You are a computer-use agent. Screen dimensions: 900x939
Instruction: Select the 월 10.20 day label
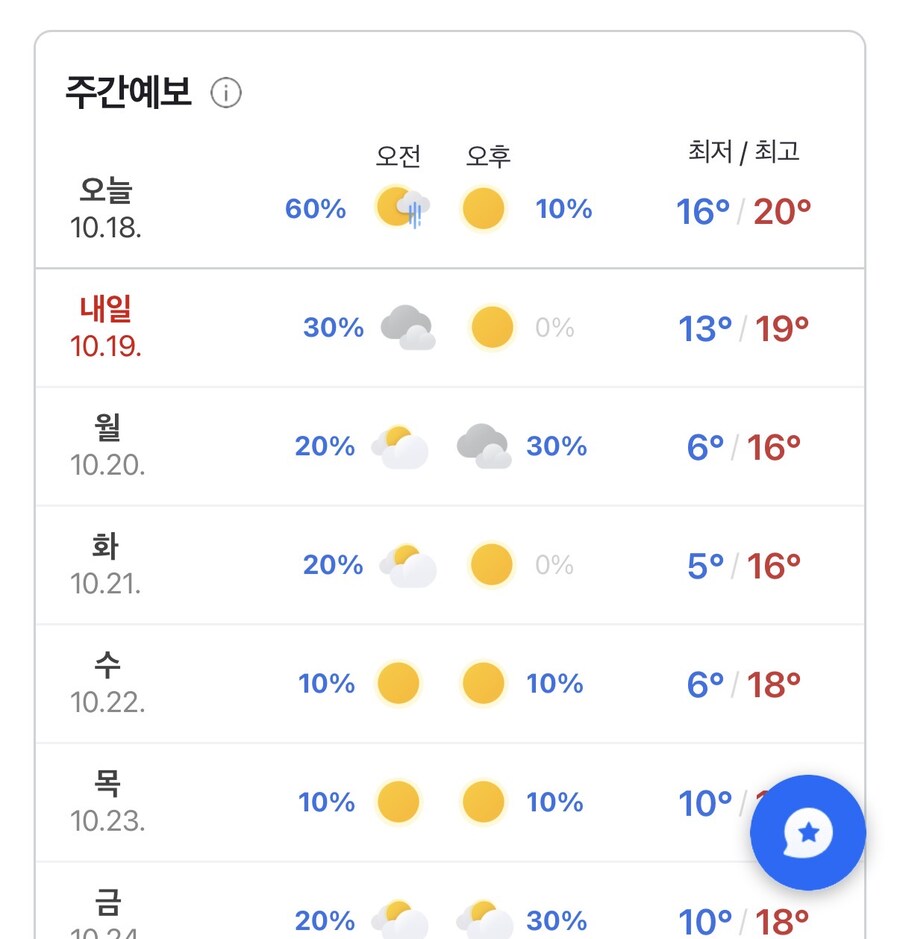tap(107, 446)
